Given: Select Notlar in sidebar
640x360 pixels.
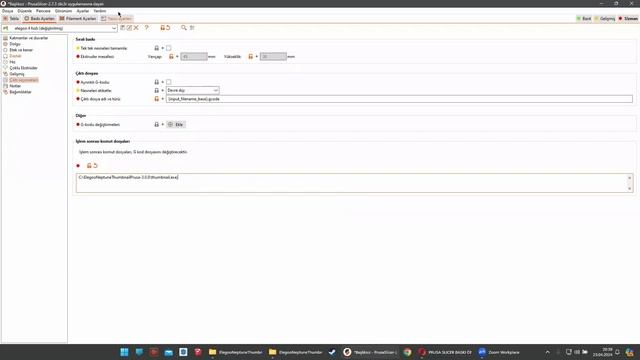Looking at the screenshot, I should (x=15, y=86).
